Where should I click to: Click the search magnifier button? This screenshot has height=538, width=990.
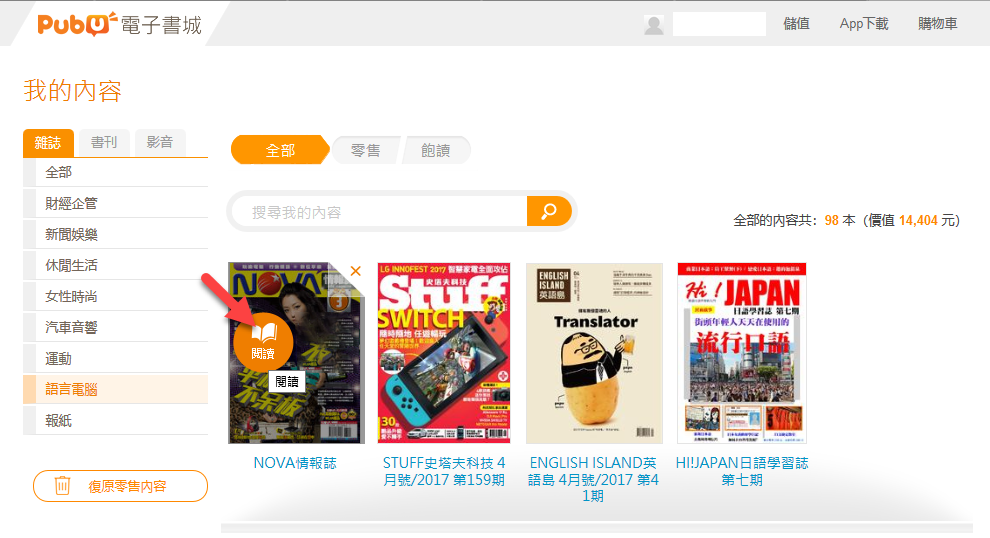[549, 211]
